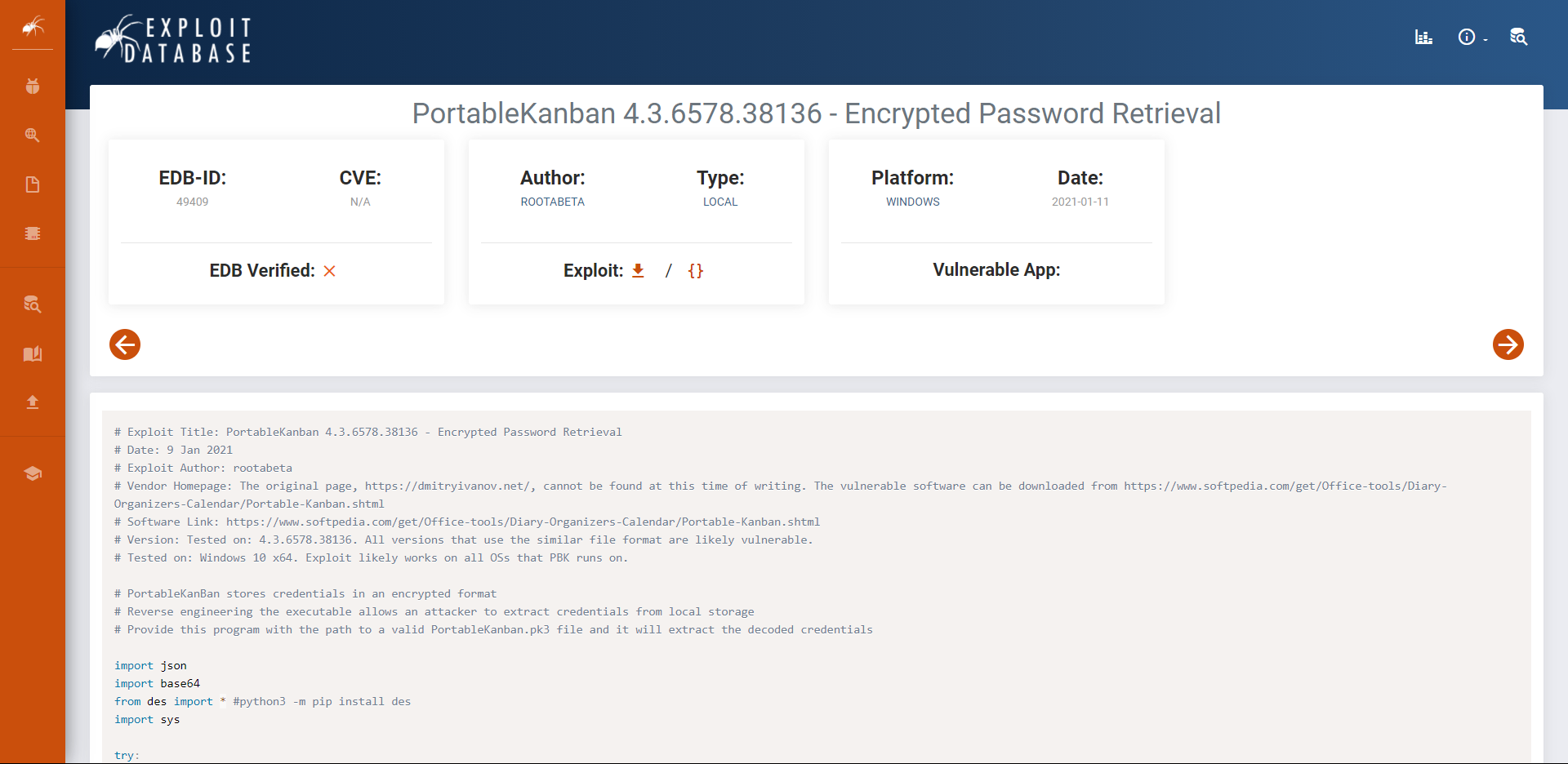
Task: Click the 'Vulnerable App:' label
Action: pos(996,269)
